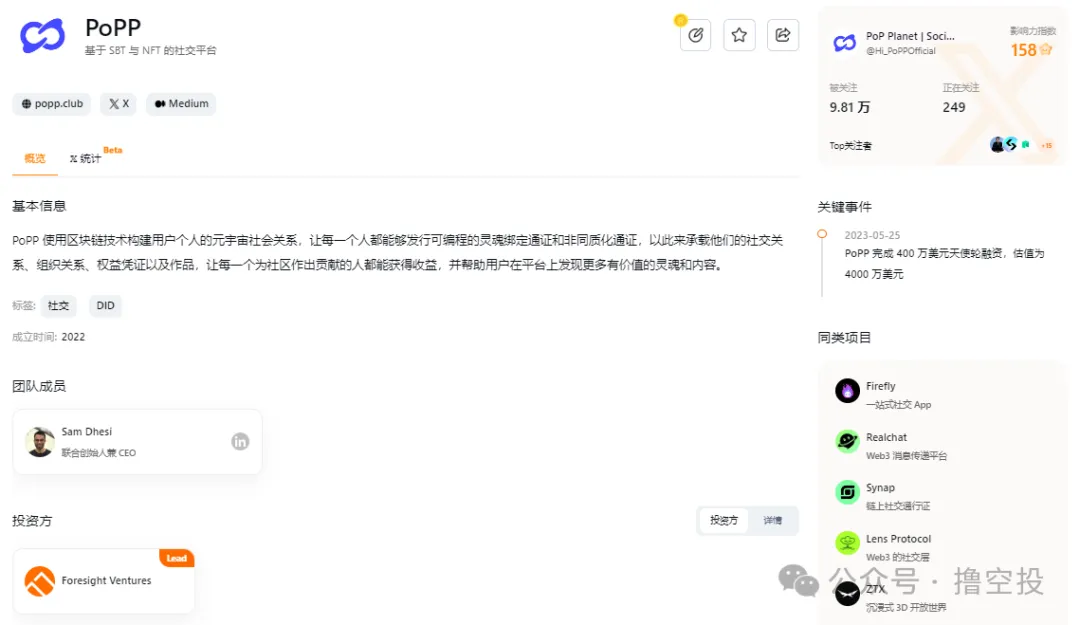Click the 基于 SBT 与 NFT 的社交平台 subtitle
The width and height of the screenshot is (1080, 625).
tap(150, 50)
